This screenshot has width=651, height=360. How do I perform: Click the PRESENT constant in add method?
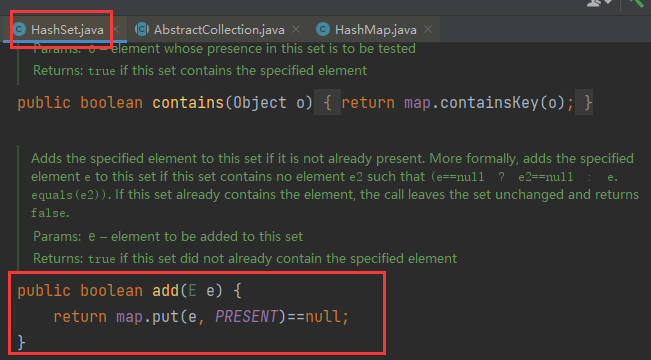(x=246, y=317)
